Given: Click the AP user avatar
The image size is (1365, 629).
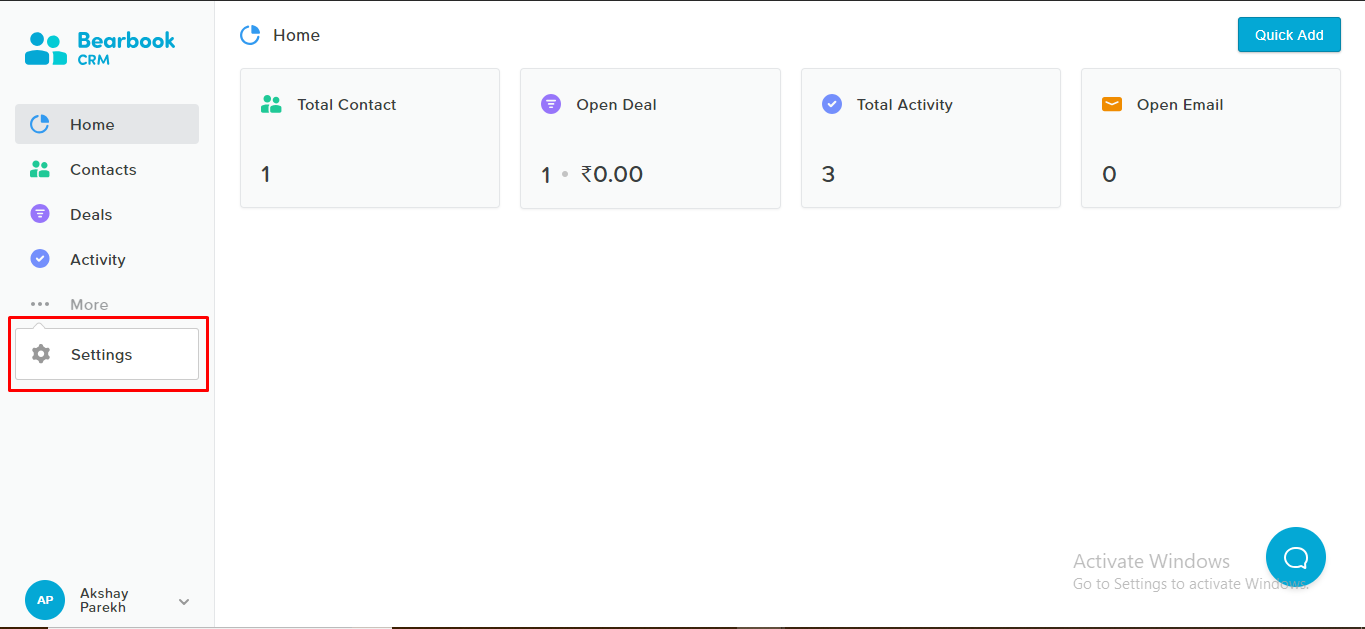Looking at the screenshot, I should pyautogui.click(x=45, y=600).
